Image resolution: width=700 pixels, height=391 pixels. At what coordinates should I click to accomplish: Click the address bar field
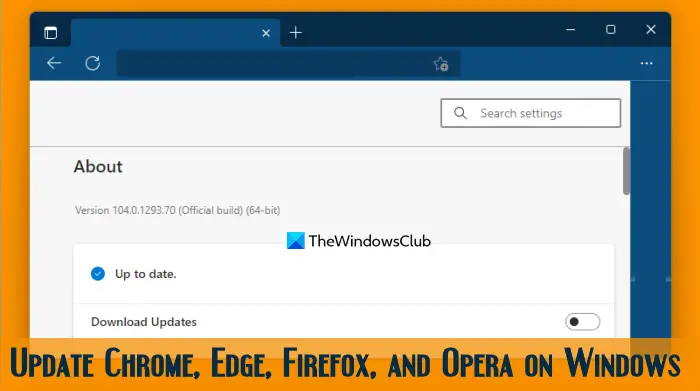288,64
